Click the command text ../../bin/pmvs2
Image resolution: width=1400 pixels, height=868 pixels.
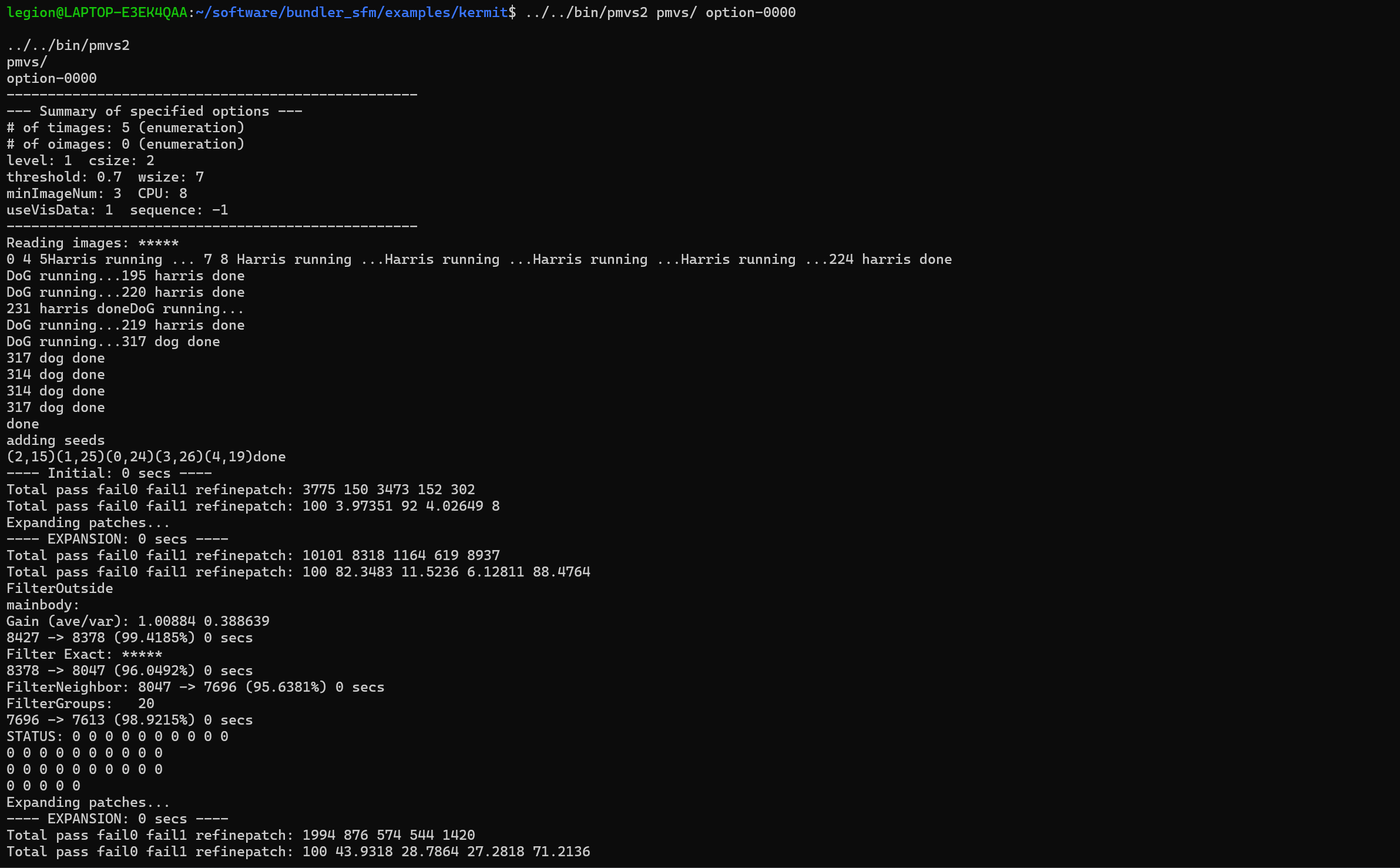pos(587,12)
